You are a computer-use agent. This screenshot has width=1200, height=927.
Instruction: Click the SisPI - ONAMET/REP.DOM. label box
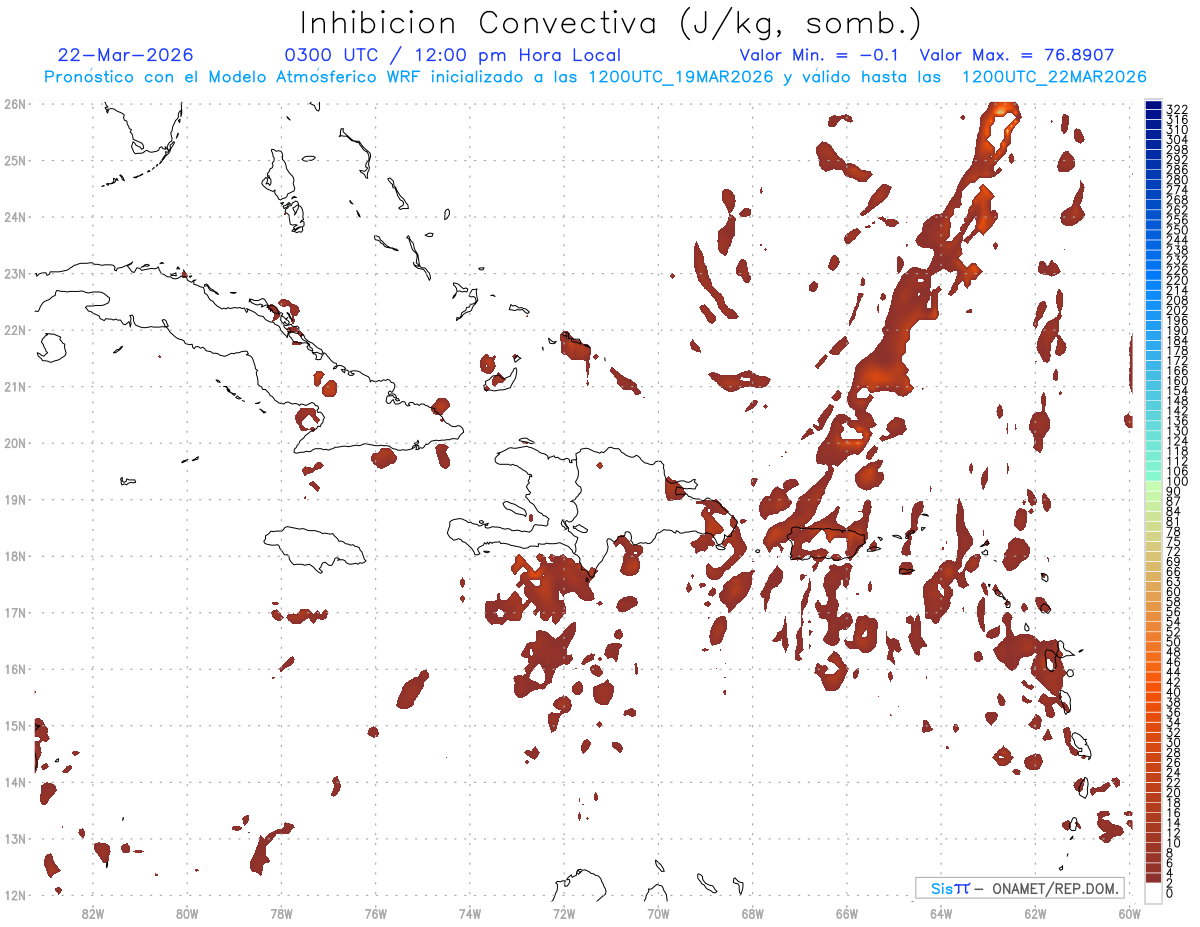[1019, 888]
